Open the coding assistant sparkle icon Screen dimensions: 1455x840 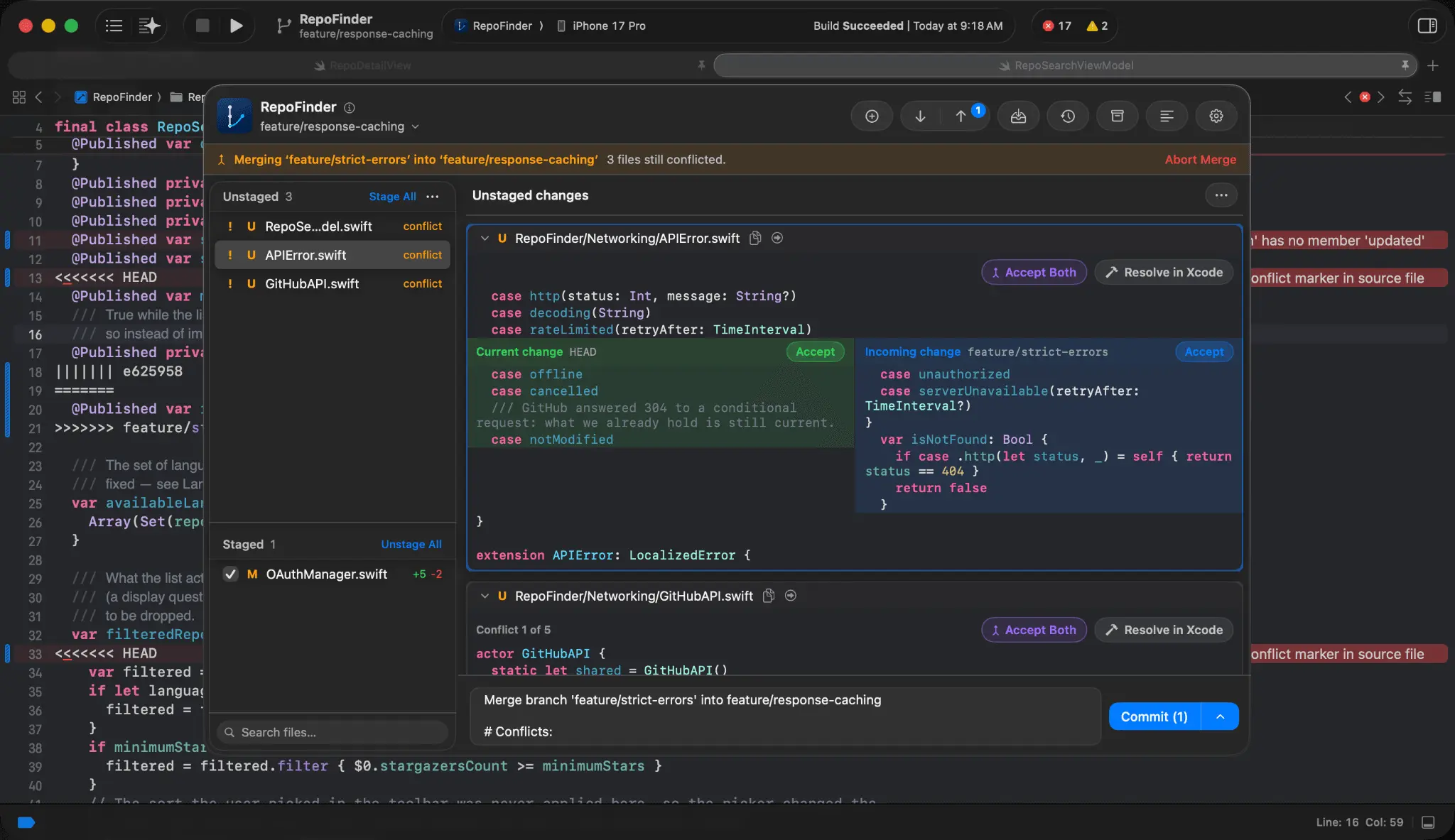pyautogui.click(x=149, y=26)
